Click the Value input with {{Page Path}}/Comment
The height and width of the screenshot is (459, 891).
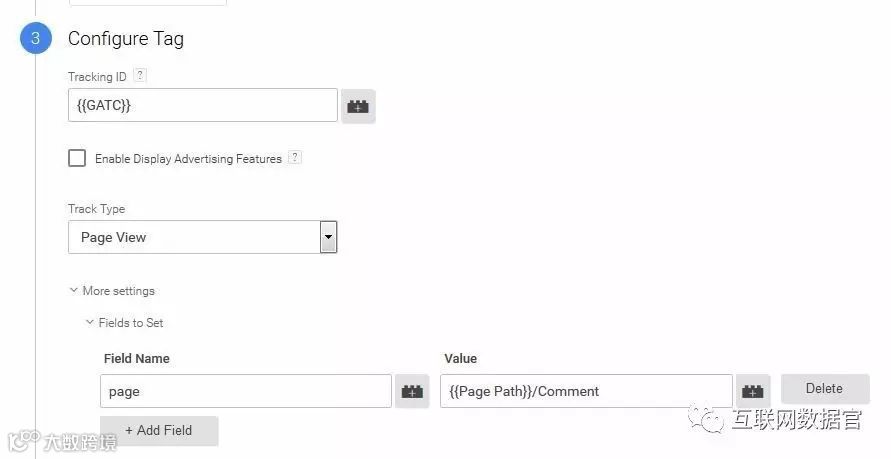tap(585, 392)
